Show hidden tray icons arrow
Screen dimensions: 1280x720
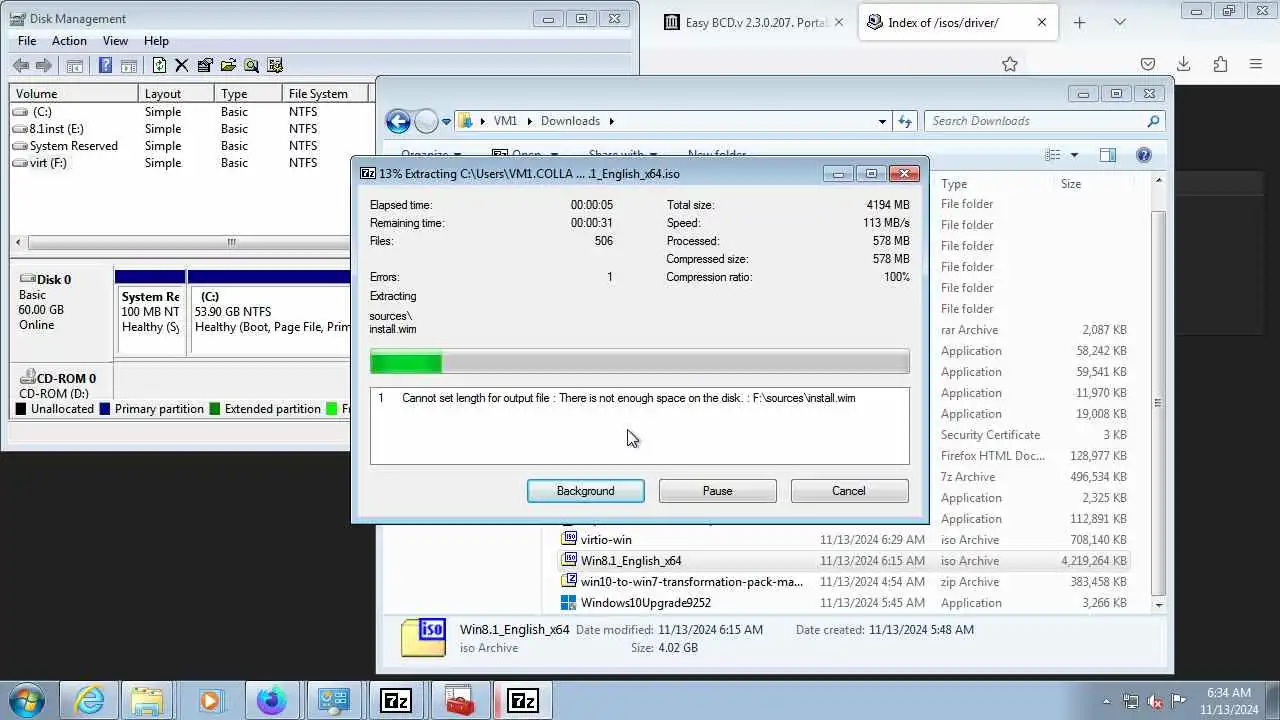[1106, 702]
